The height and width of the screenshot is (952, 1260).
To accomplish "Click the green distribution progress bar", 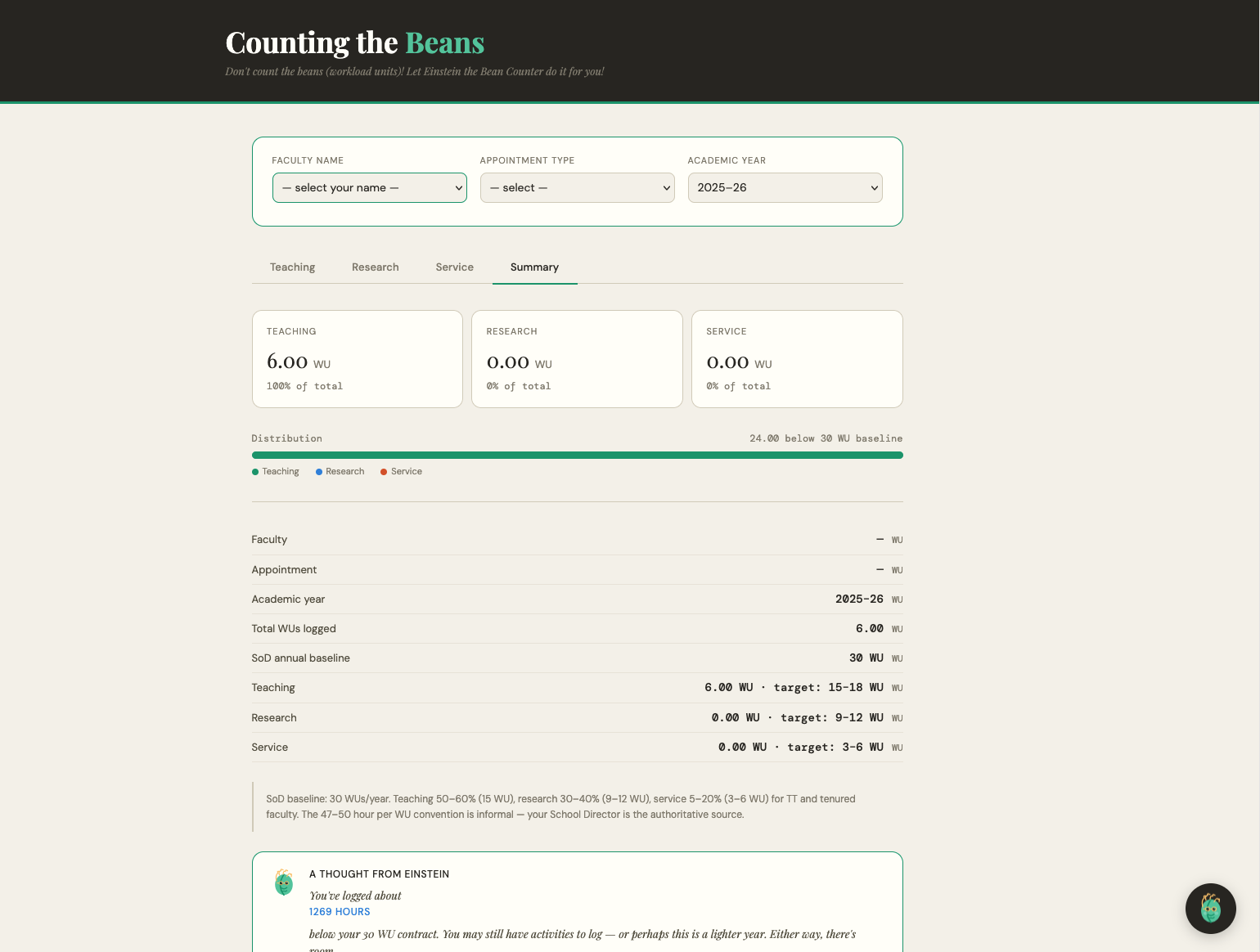I will 578,456.
